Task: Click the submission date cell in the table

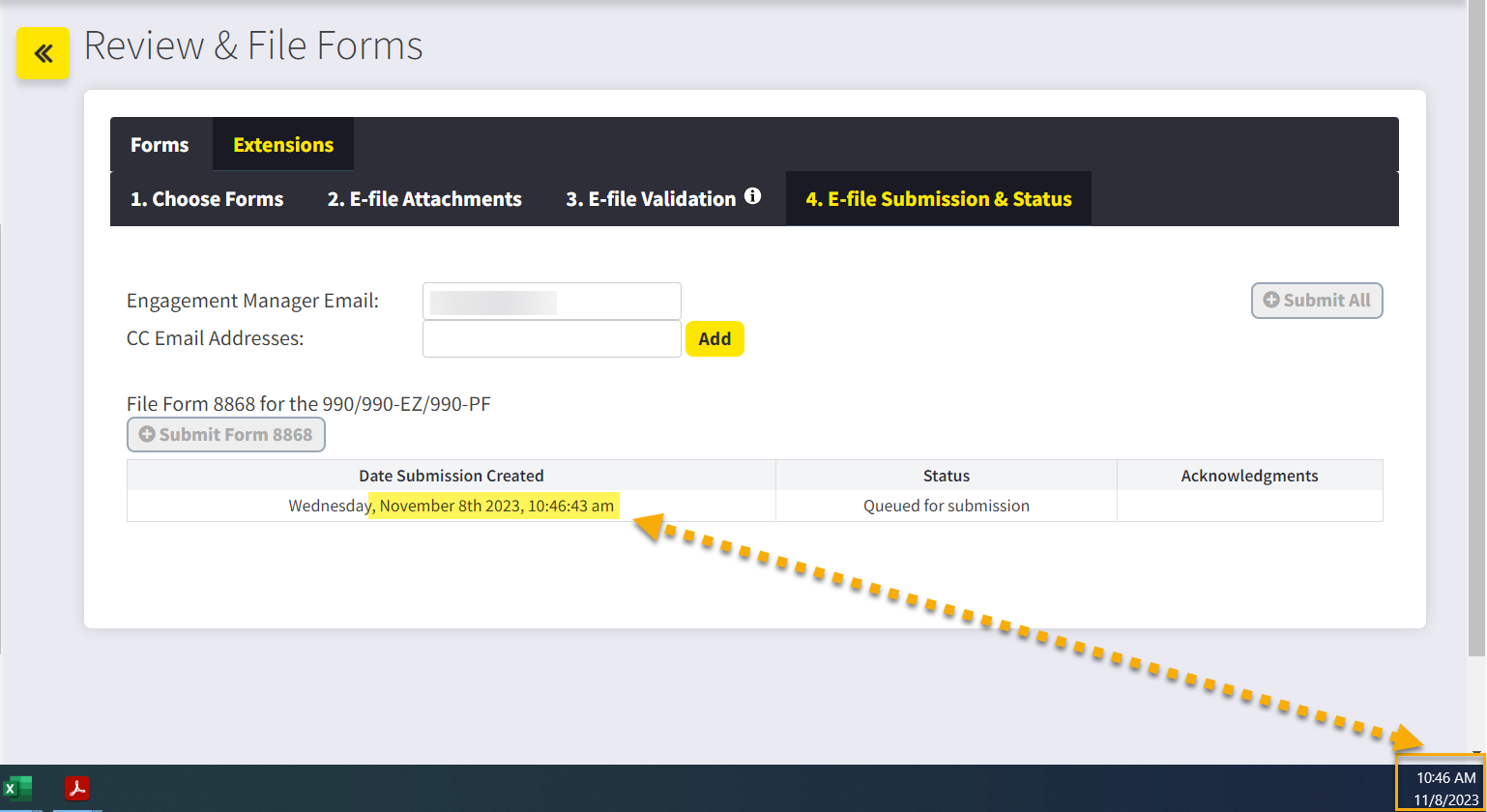Action: pyautogui.click(x=451, y=506)
